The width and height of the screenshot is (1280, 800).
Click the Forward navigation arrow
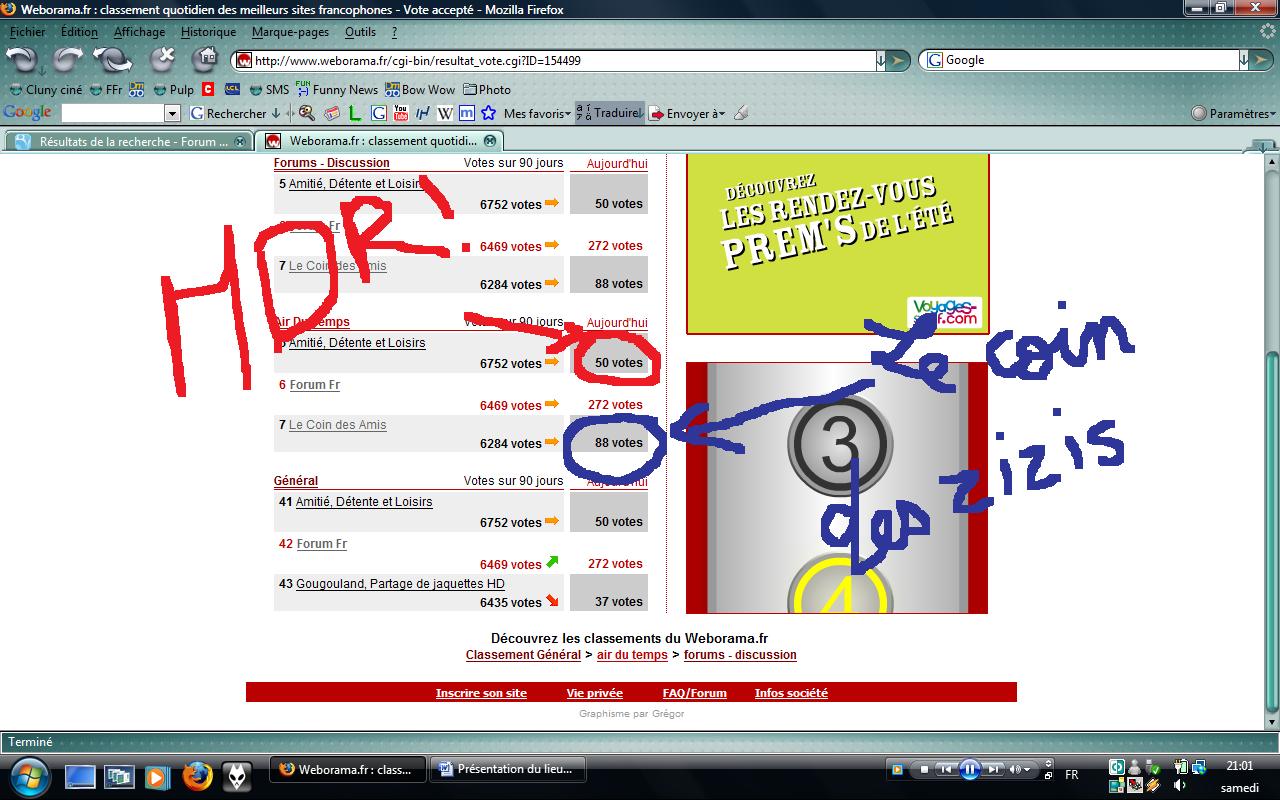point(69,60)
